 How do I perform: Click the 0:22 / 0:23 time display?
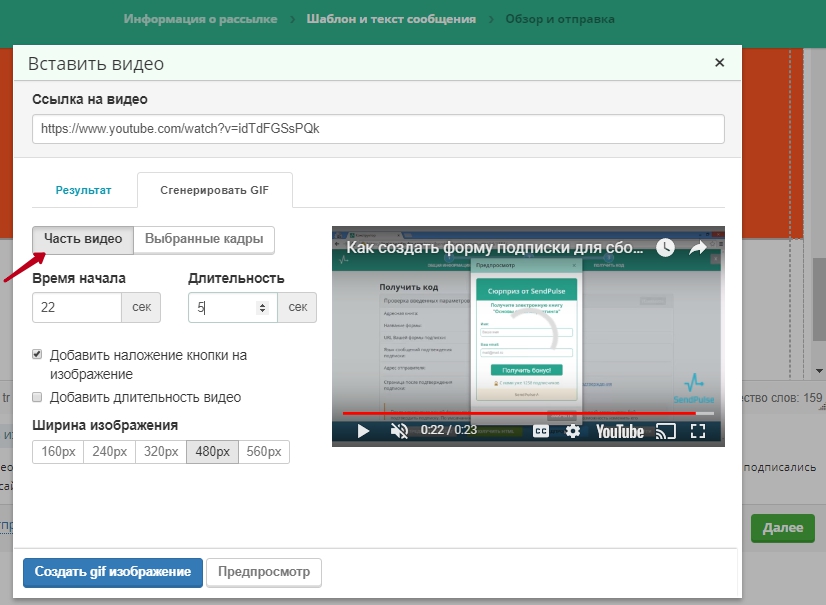click(448, 430)
